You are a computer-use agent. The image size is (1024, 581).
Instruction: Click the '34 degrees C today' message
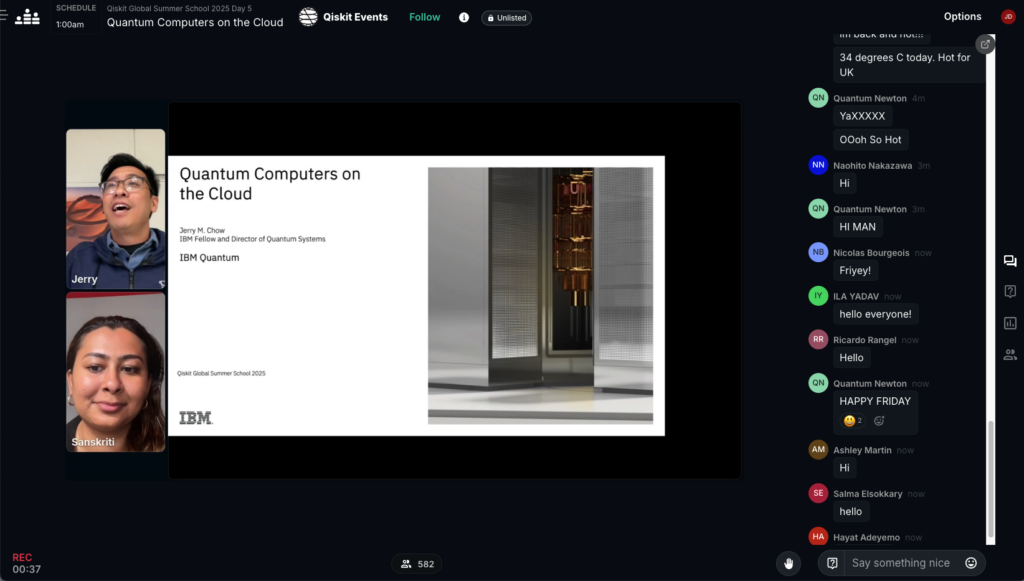click(x=908, y=65)
